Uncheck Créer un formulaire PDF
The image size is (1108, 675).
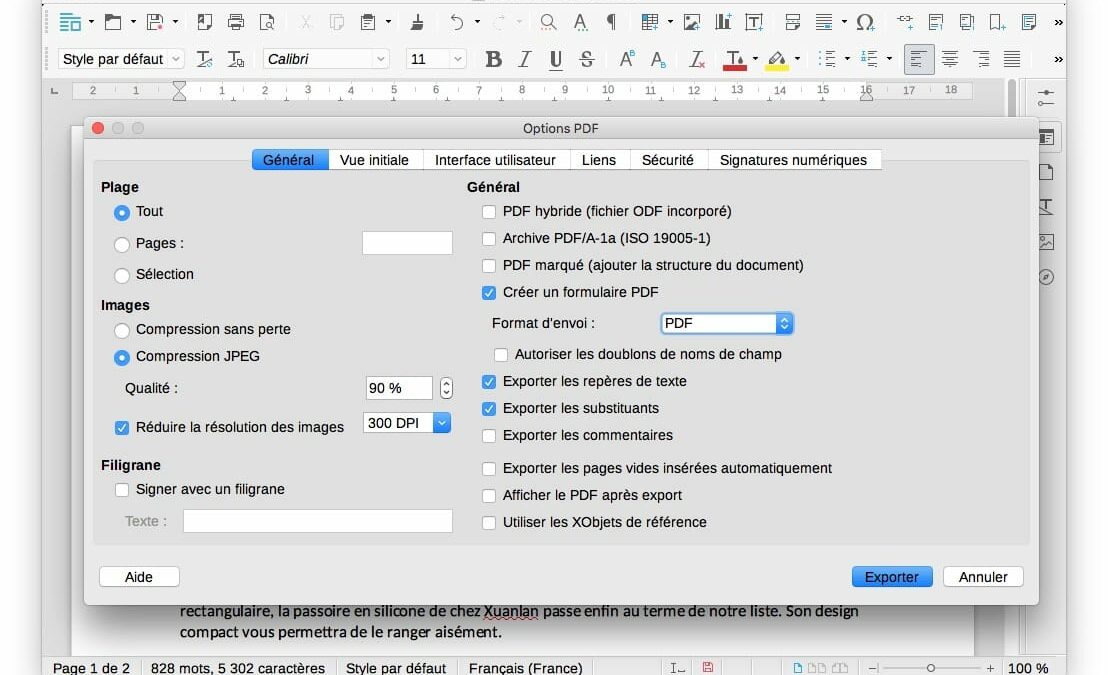click(489, 293)
